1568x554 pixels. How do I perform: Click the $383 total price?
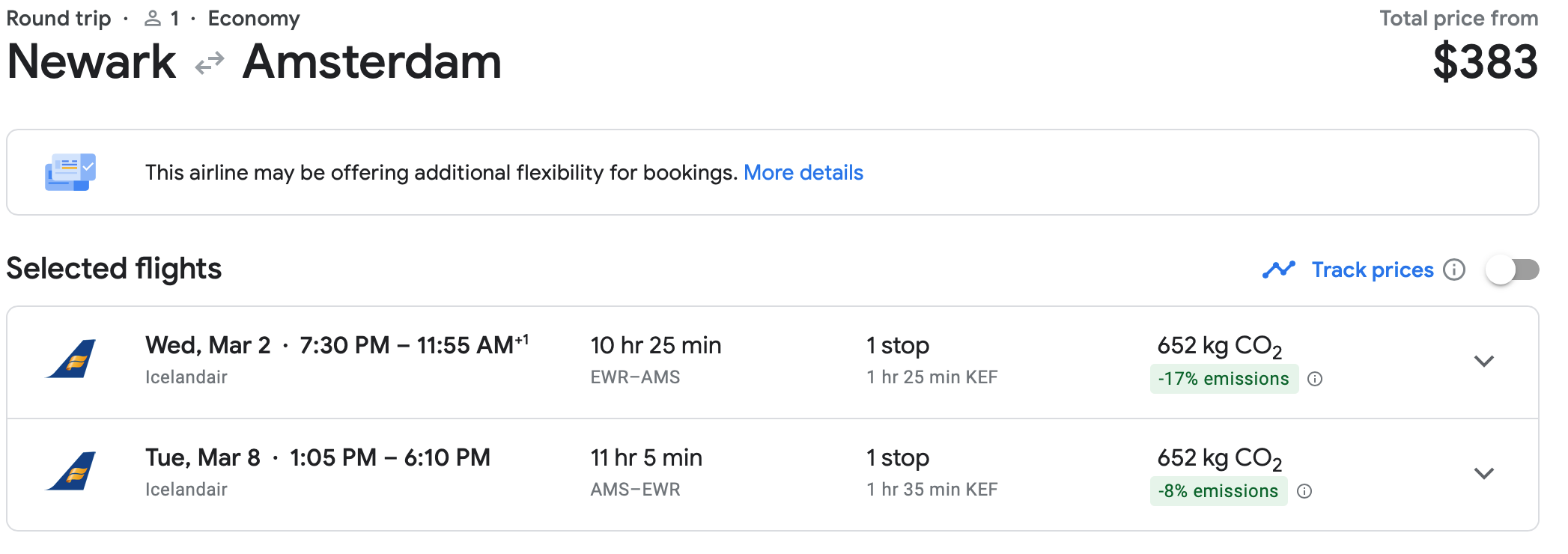(1486, 61)
